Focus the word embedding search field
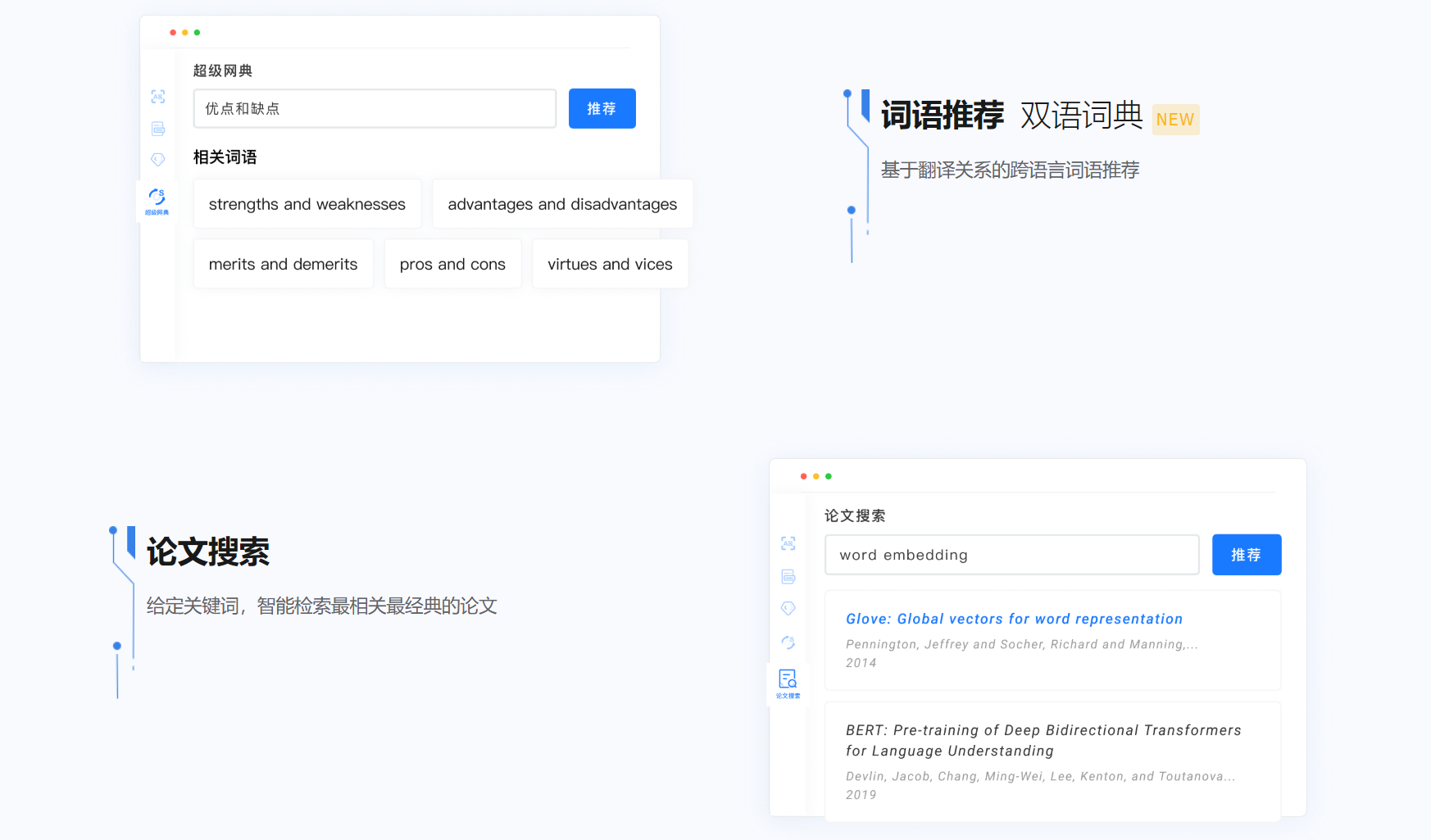1431x840 pixels. click(1011, 555)
